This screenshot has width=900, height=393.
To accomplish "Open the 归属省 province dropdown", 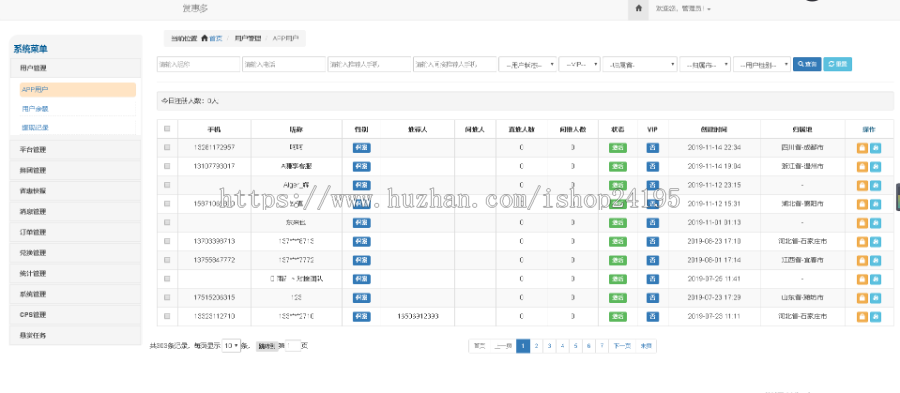I will (x=640, y=64).
